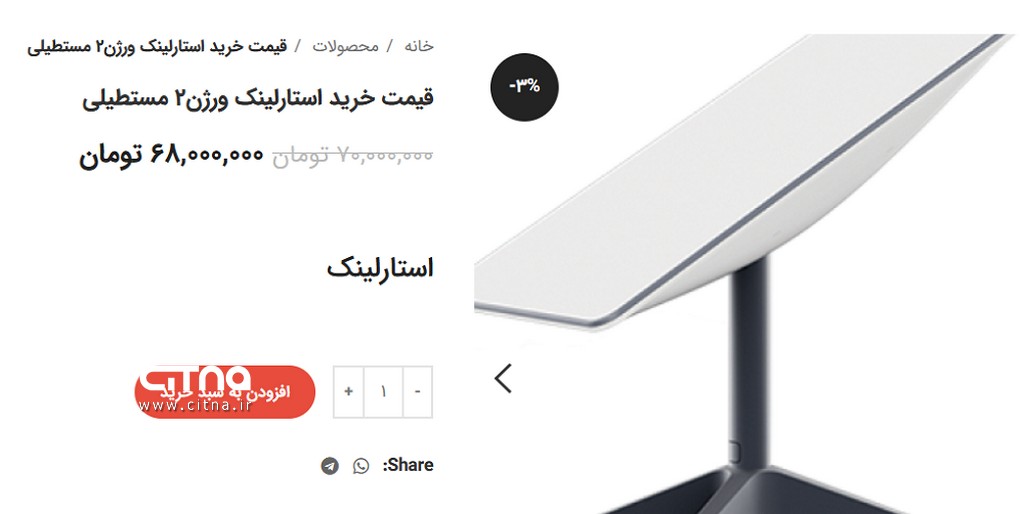The width and height of the screenshot is (1024, 514).
Task: Select the quantity input field
Action: [383, 391]
